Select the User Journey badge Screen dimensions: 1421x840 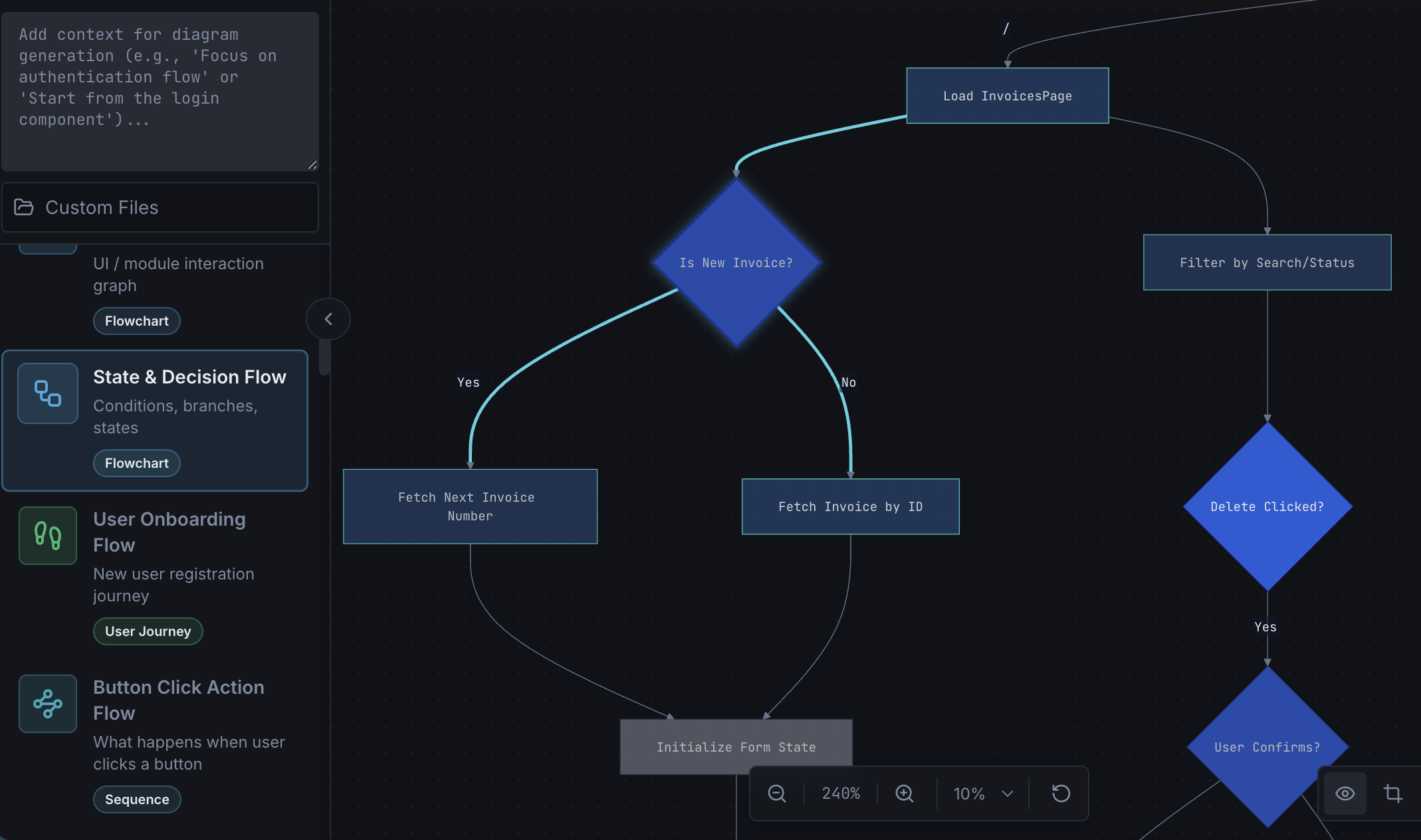(x=148, y=631)
